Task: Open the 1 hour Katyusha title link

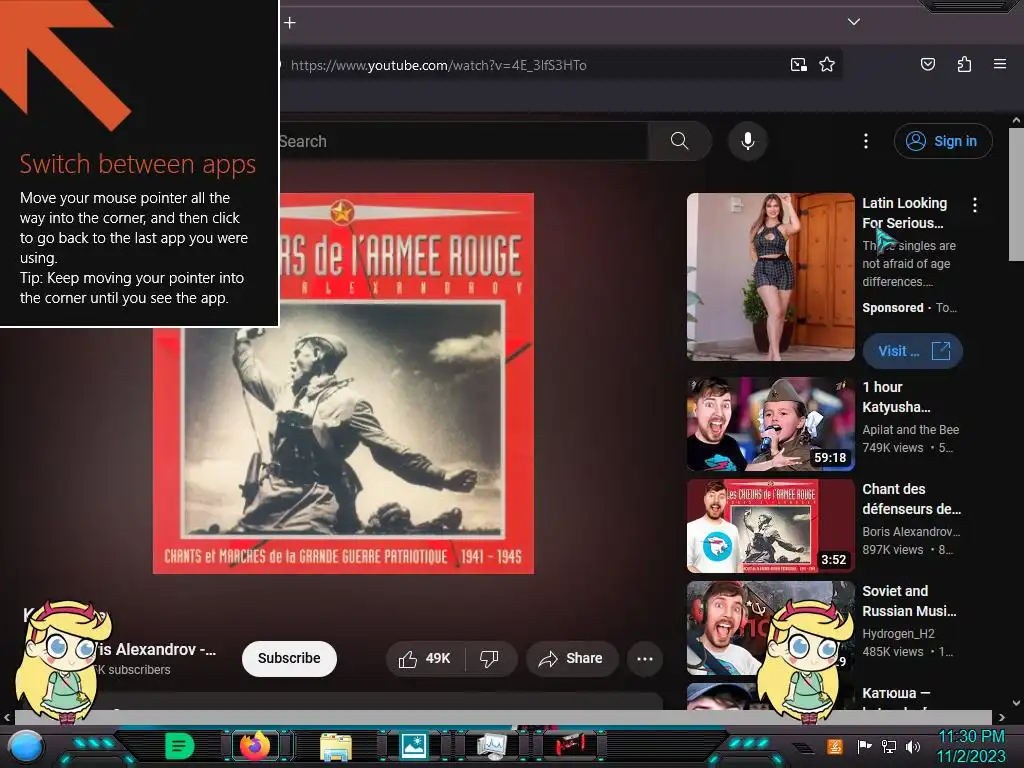Action: pos(896,397)
